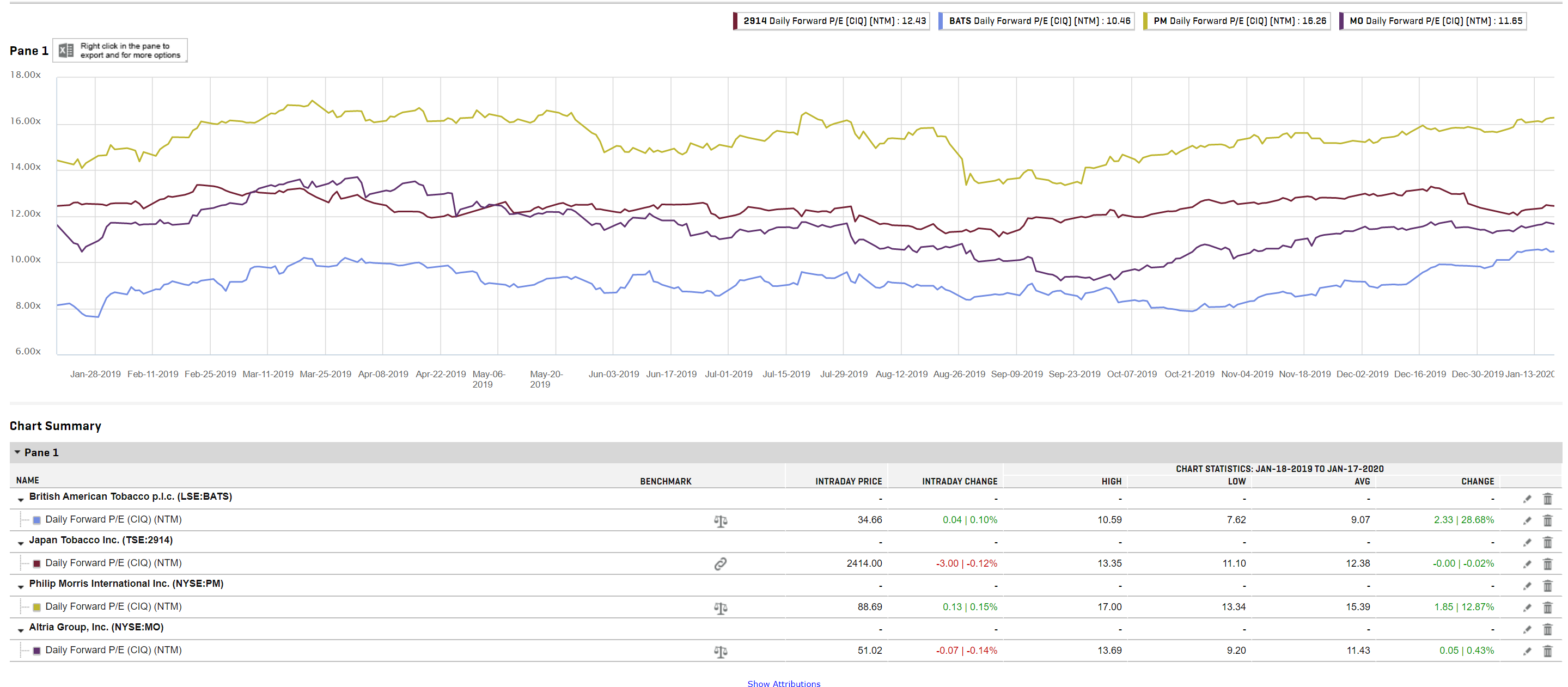Collapse British American Tobacco p.l.c. group
The width and height of the screenshot is (1568, 687).
pos(21,500)
